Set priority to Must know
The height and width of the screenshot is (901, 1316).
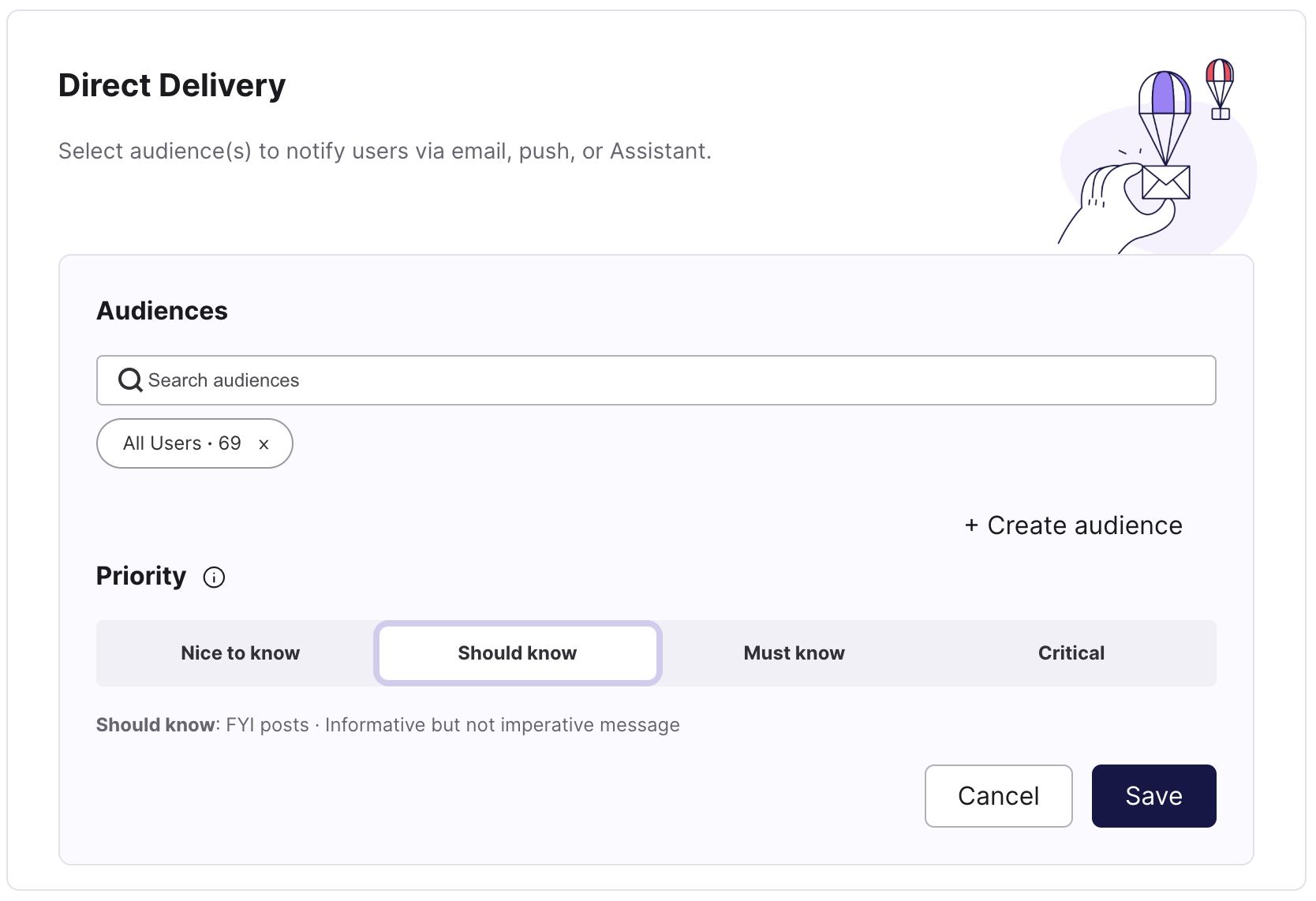(794, 653)
